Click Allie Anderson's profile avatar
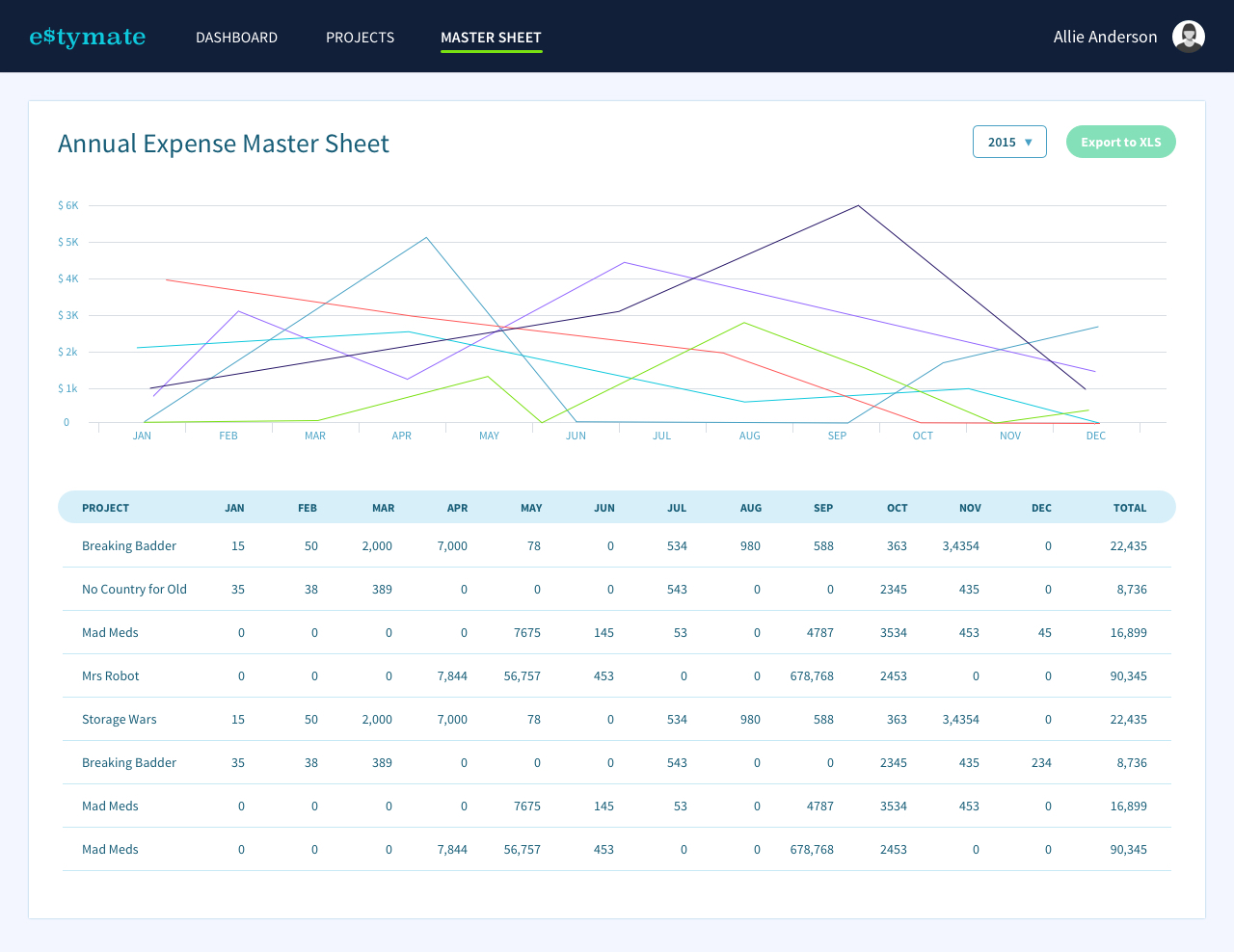The image size is (1234, 952). [x=1188, y=37]
